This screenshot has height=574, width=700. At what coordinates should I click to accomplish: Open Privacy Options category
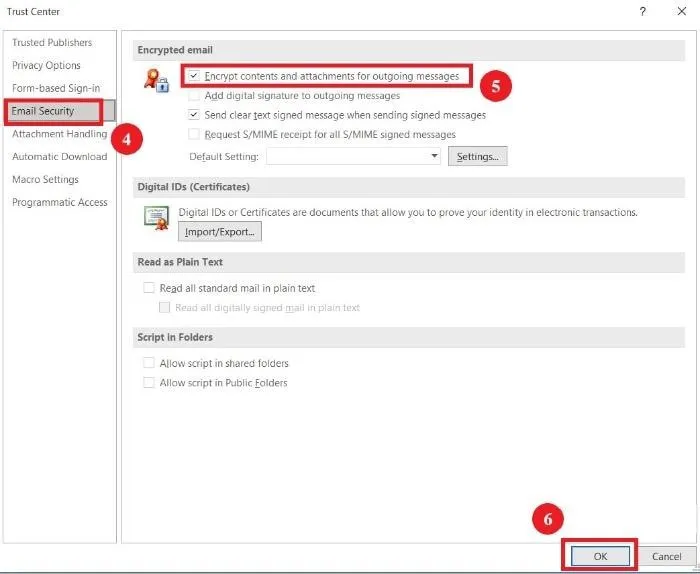coord(46,66)
